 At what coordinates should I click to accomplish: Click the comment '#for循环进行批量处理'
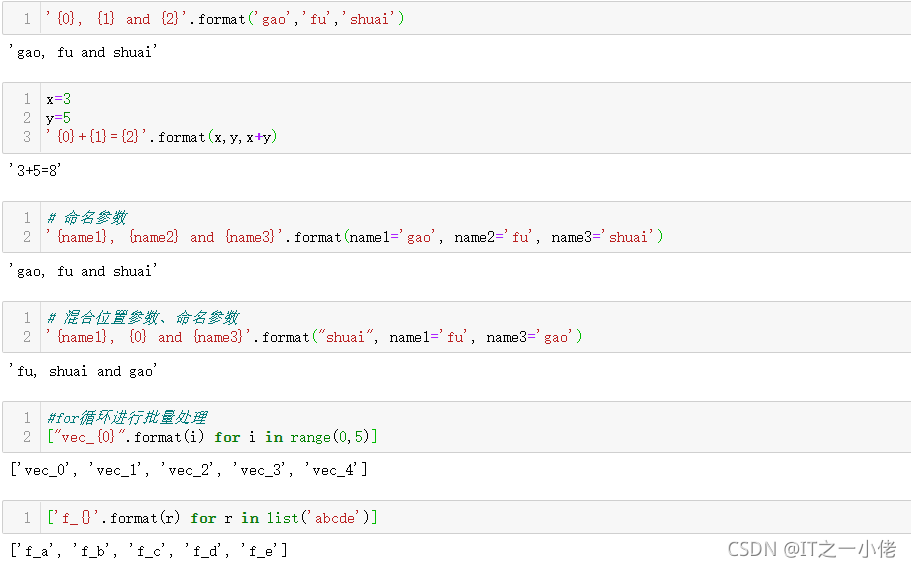(127, 418)
